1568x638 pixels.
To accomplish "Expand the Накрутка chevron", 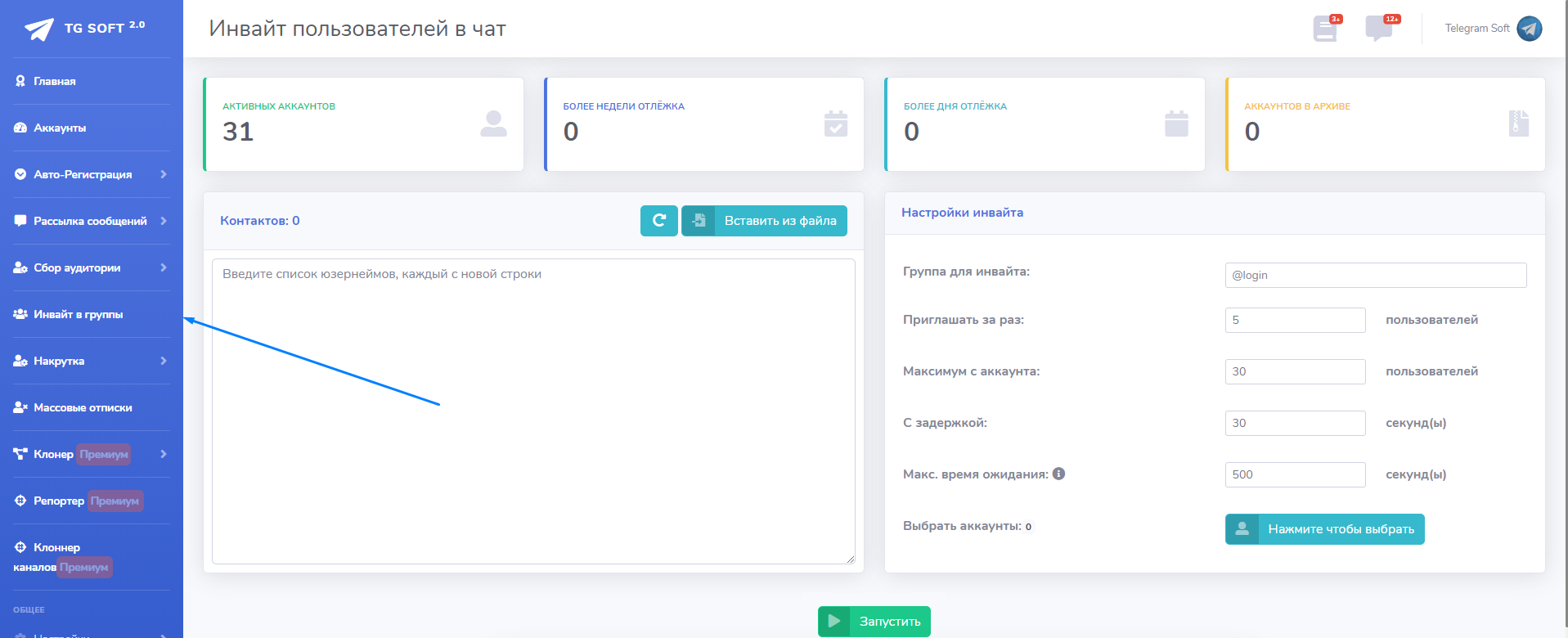I will point(164,361).
